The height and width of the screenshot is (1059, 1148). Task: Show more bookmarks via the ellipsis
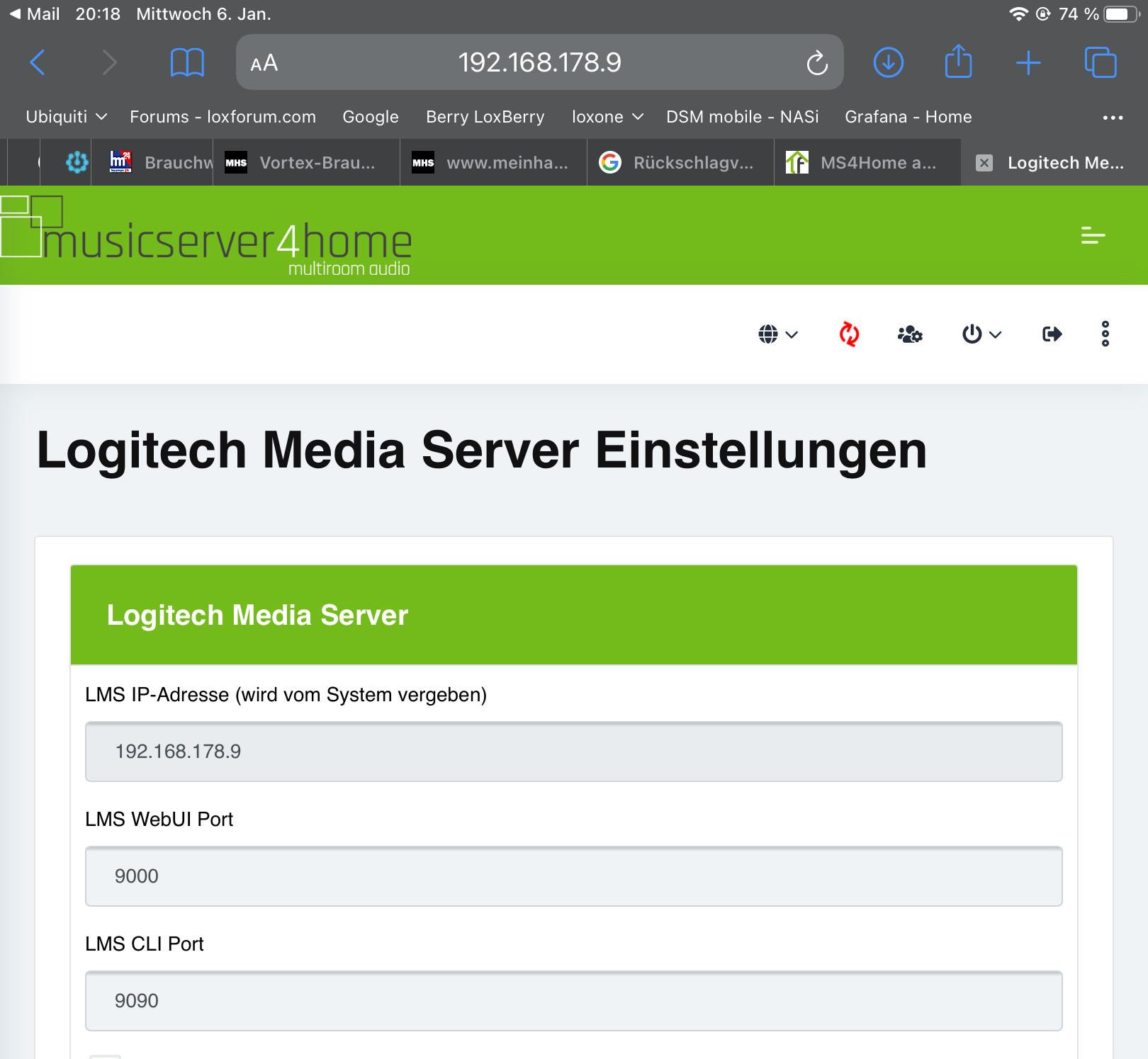click(x=1113, y=118)
